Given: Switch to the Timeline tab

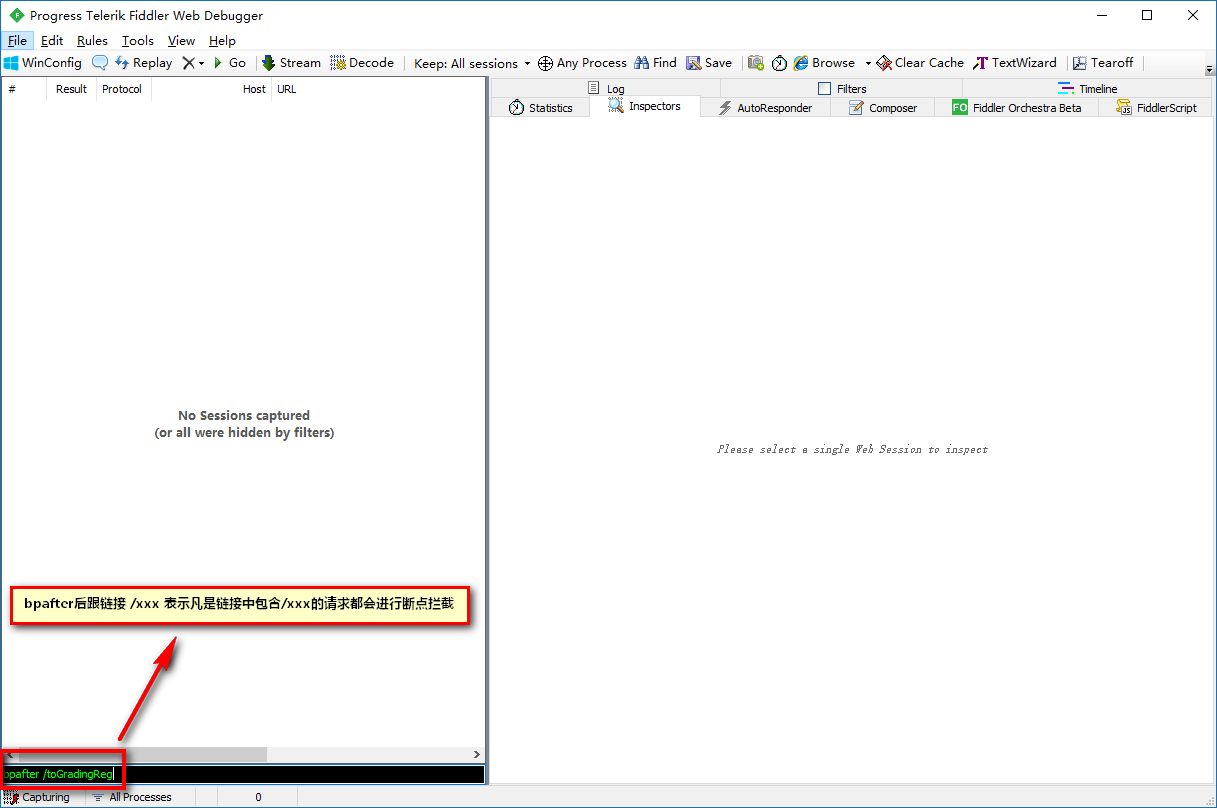Looking at the screenshot, I should (x=1088, y=89).
